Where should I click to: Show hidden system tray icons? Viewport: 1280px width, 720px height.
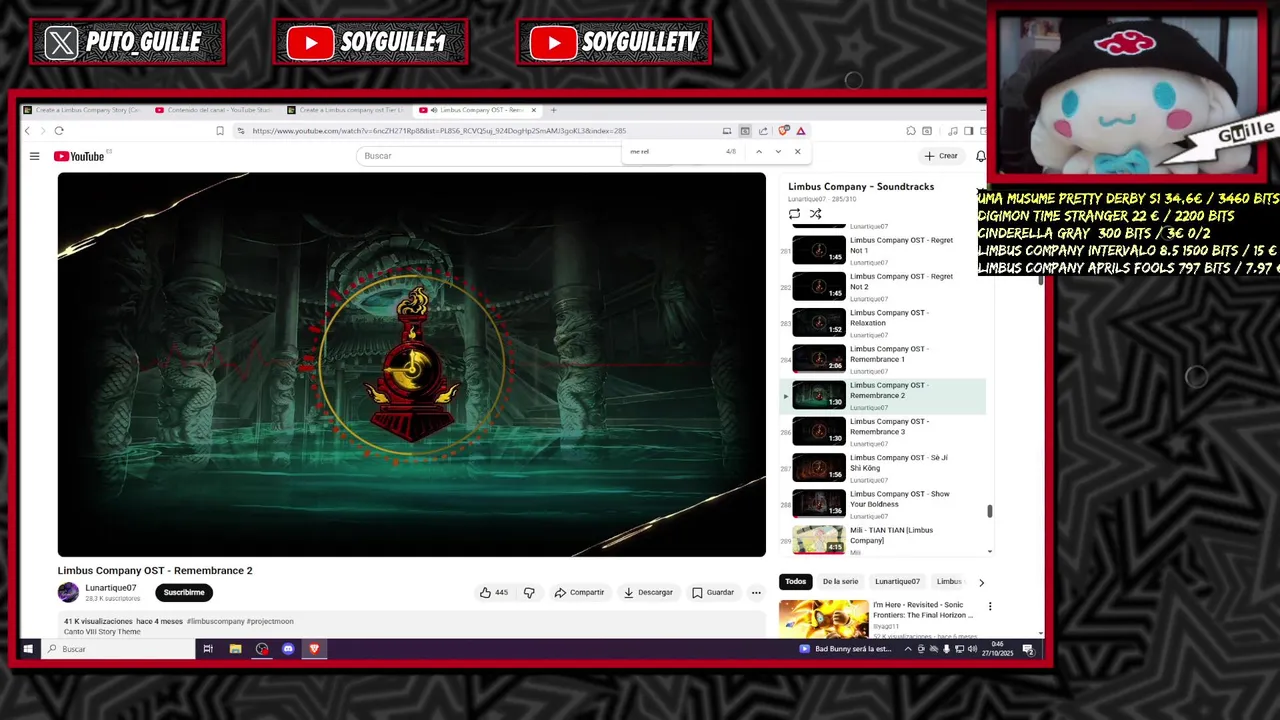pos(908,649)
